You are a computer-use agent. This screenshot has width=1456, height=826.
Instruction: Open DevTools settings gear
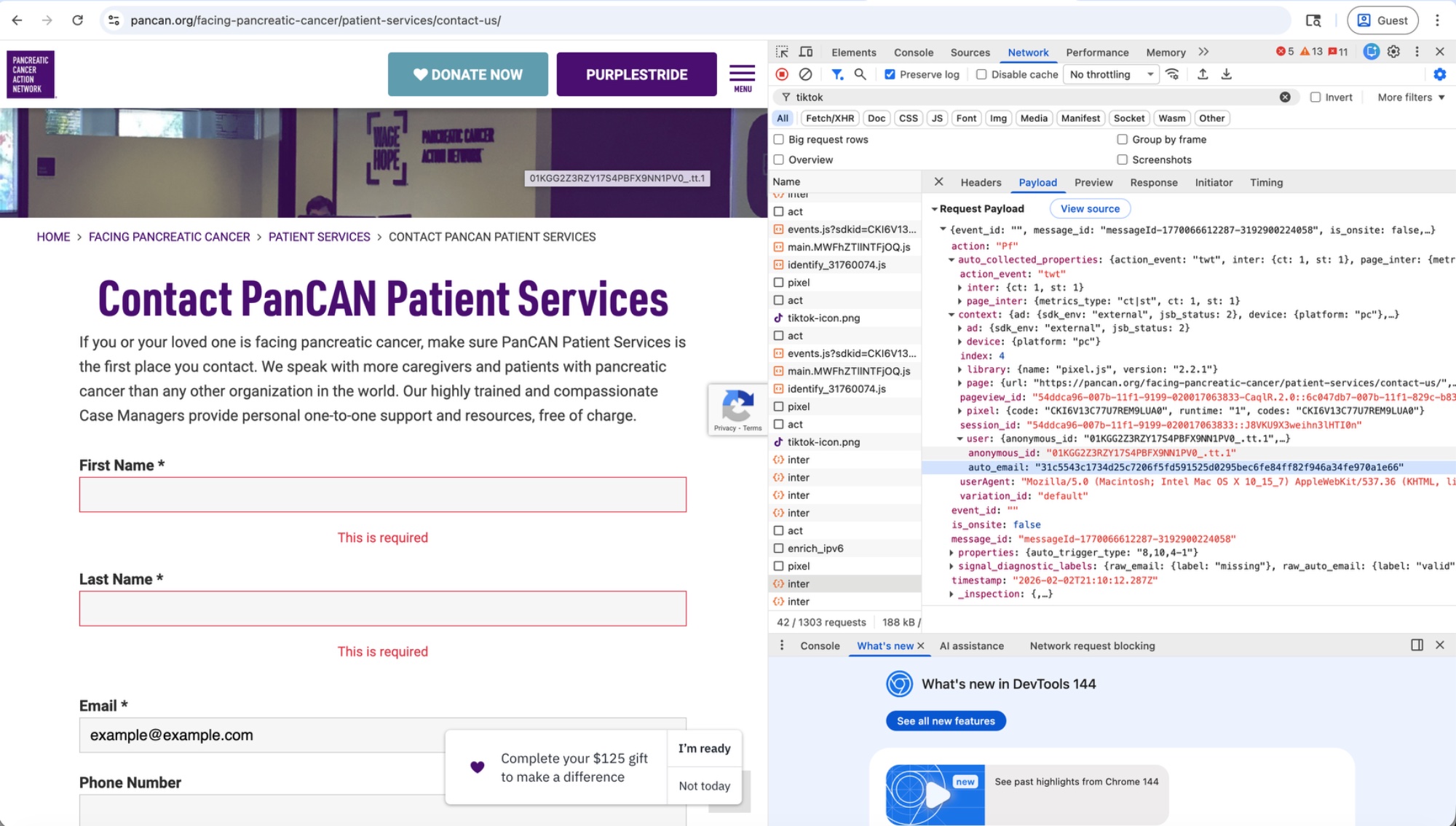point(1393,52)
